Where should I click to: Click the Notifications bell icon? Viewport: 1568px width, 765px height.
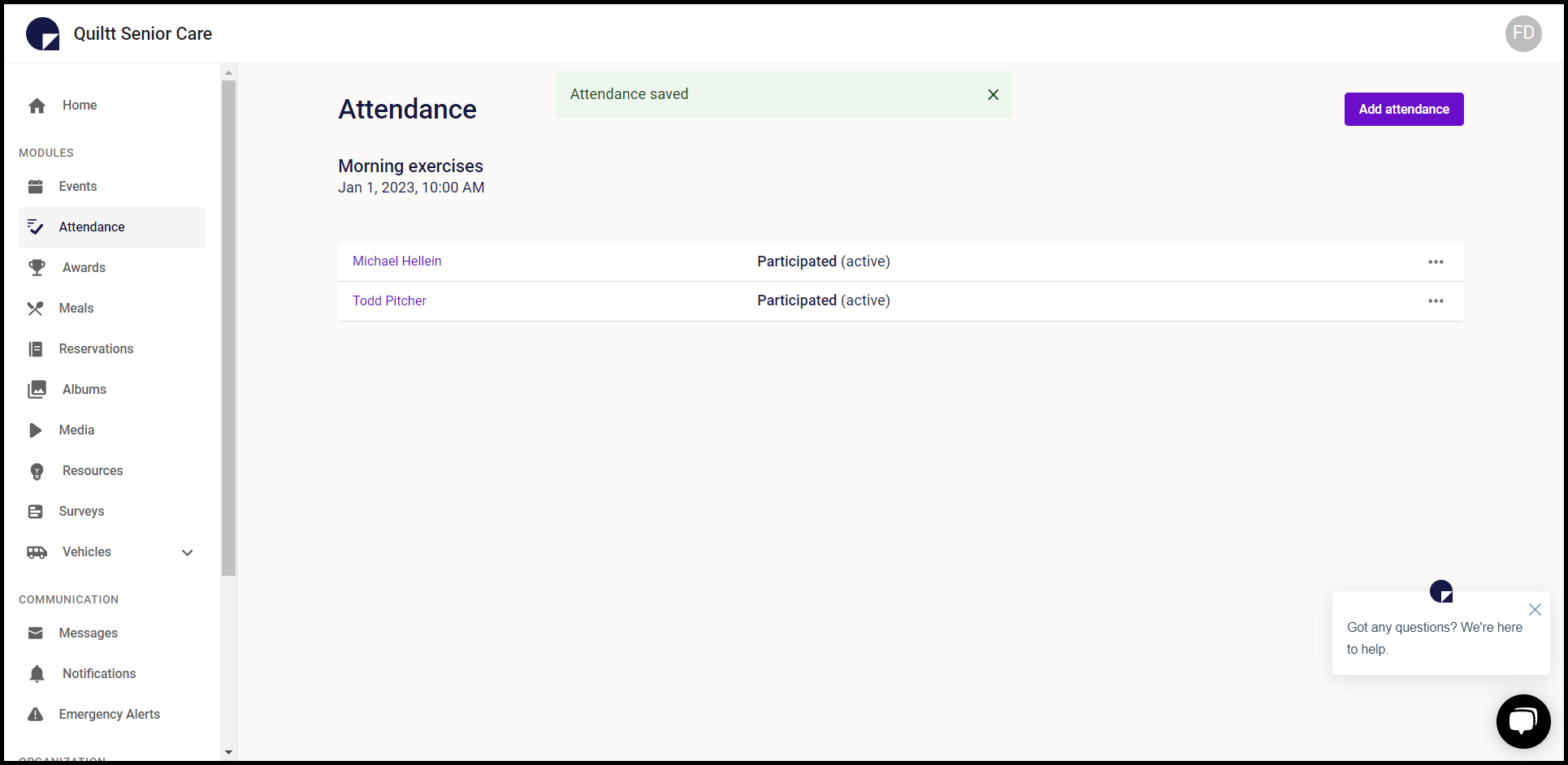(x=36, y=673)
